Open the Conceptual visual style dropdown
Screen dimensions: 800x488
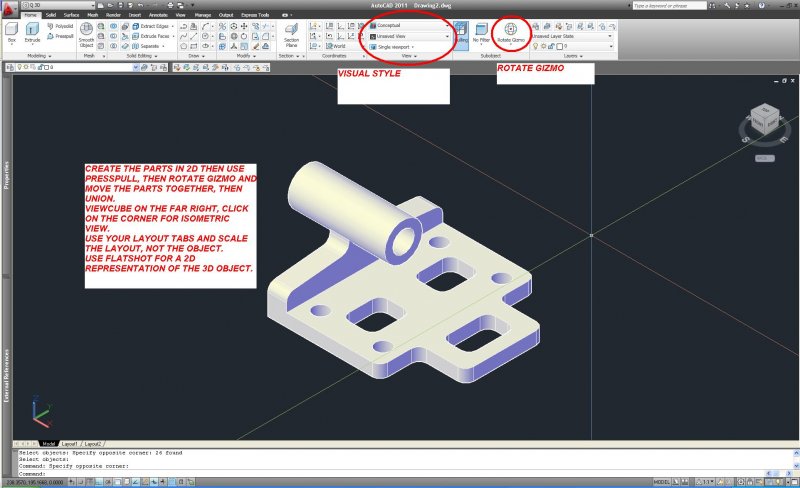click(x=409, y=25)
